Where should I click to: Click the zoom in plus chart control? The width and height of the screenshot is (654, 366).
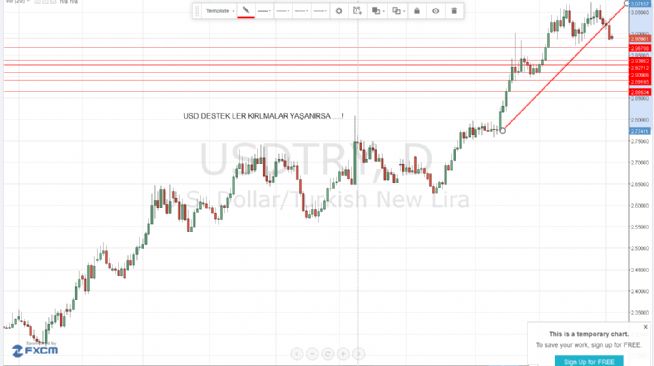(343, 354)
